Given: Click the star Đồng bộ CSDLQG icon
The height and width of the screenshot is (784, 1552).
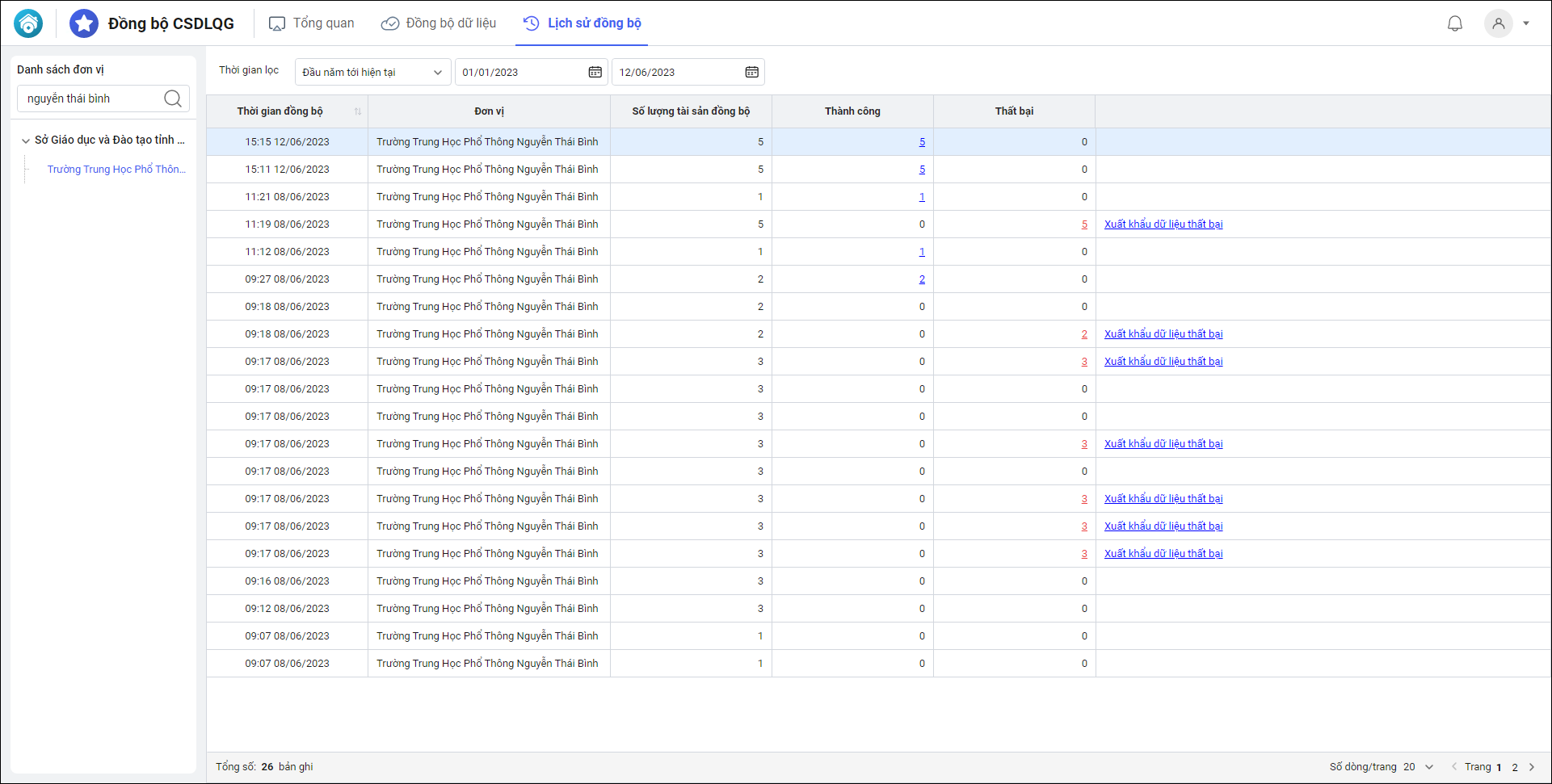Looking at the screenshot, I should (x=84, y=23).
